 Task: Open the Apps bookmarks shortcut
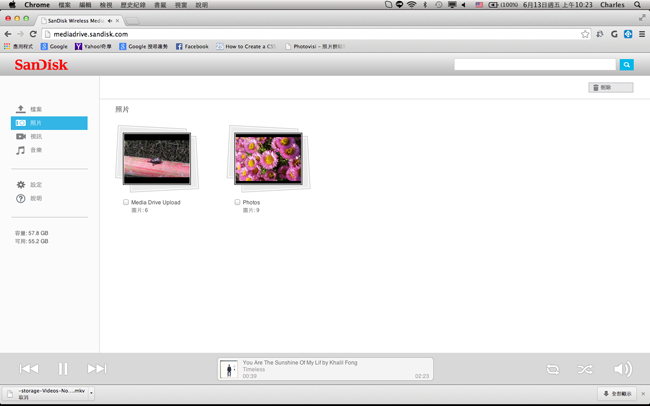[18, 46]
